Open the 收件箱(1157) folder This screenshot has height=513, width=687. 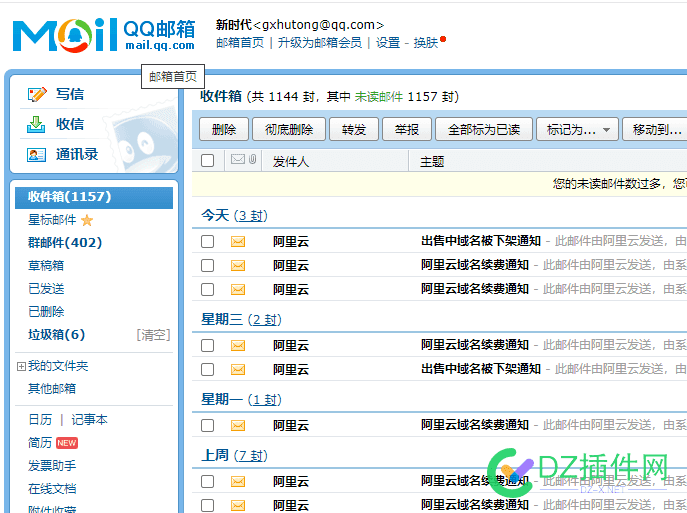pyautogui.click(x=94, y=197)
